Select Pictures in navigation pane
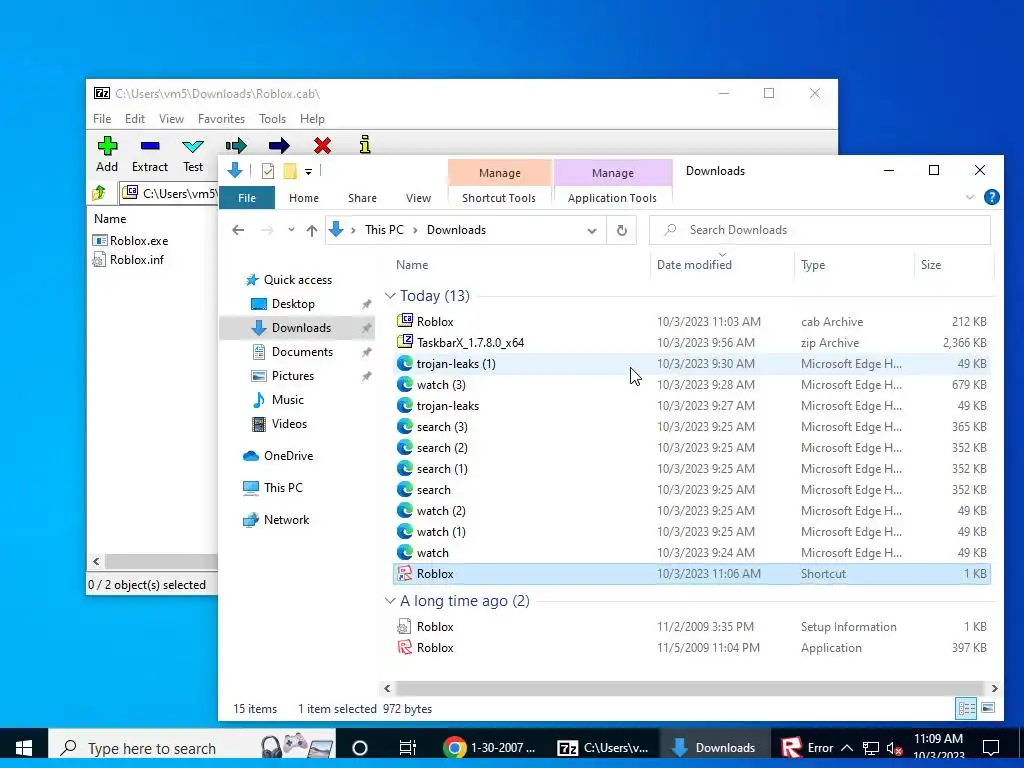This screenshot has height=768, width=1024. tap(293, 376)
